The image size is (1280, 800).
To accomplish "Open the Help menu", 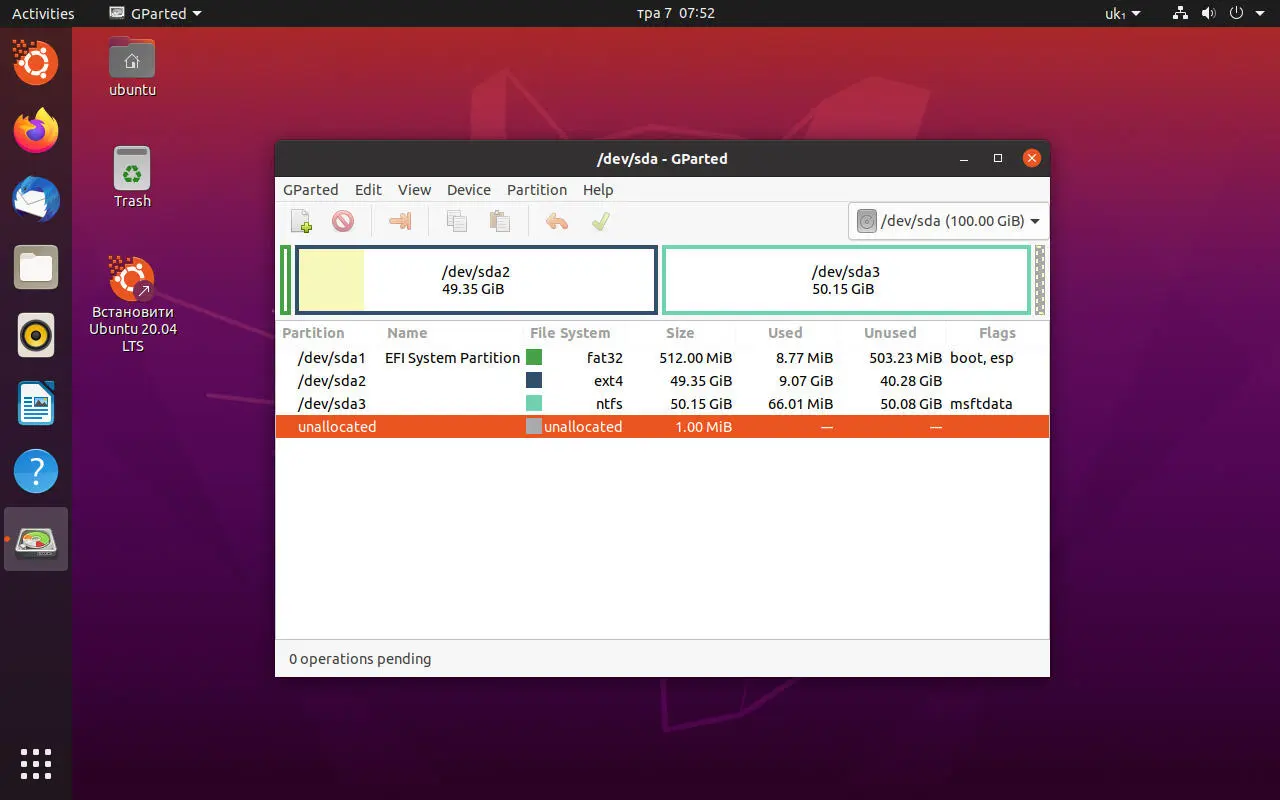I will (x=598, y=189).
